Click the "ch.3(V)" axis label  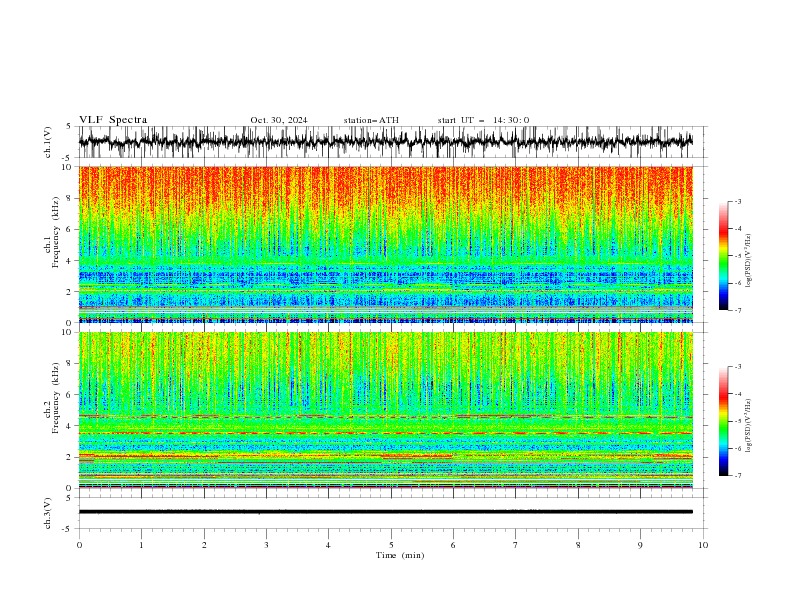pos(48,513)
